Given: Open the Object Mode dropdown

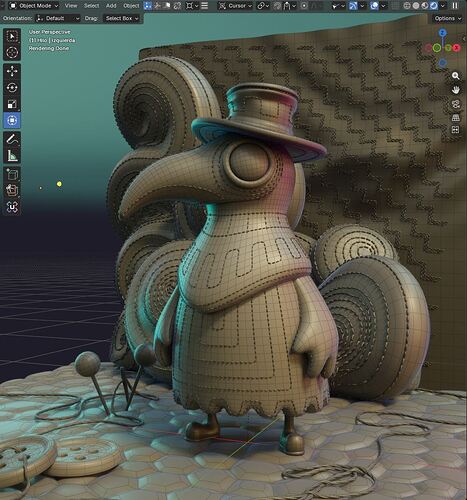Looking at the screenshot, I should click(x=33, y=6).
